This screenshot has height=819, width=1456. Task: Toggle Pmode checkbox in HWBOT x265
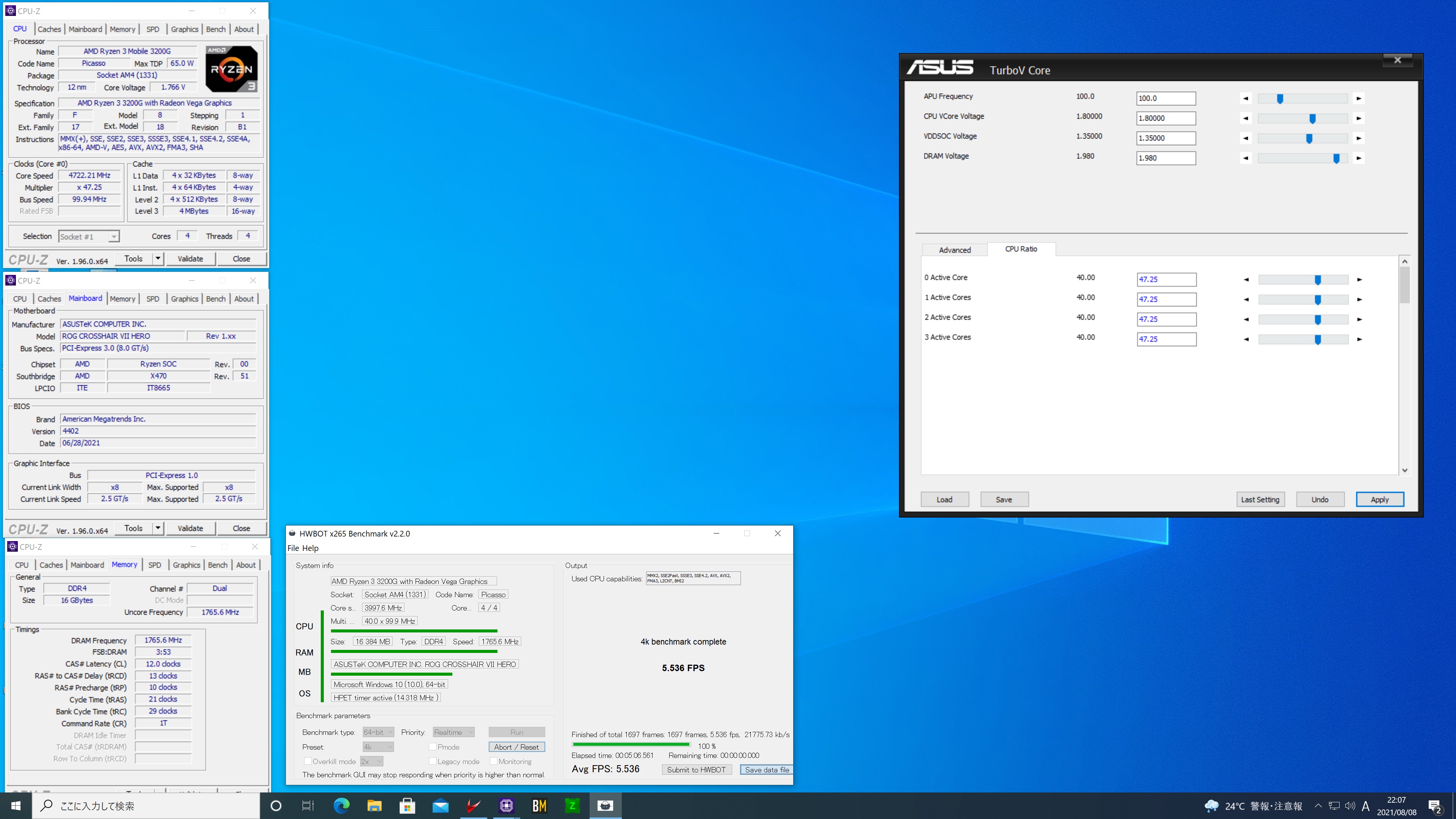click(x=432, y=747)
